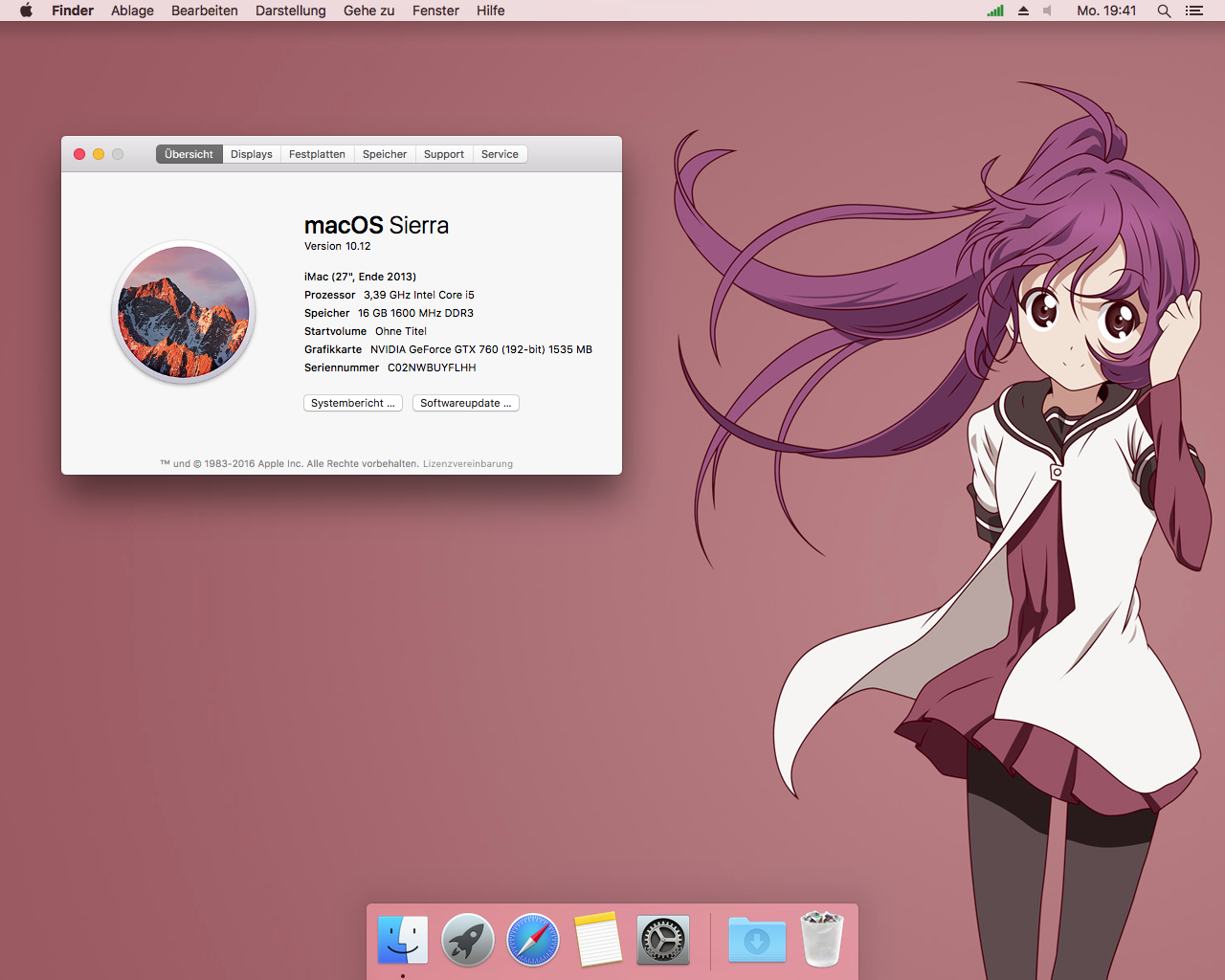This screenshot has height=980, width=1225.
Task: Click the volume speaker menu bar icon
Action: click(1047, 11)
